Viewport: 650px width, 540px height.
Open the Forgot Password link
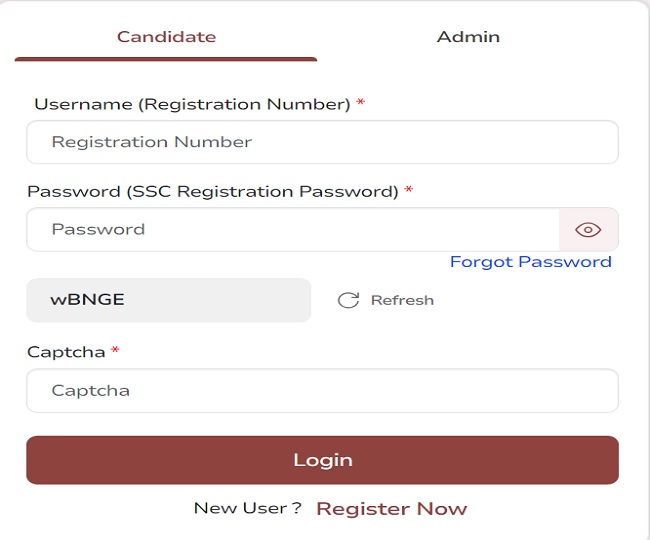point(530,262)
